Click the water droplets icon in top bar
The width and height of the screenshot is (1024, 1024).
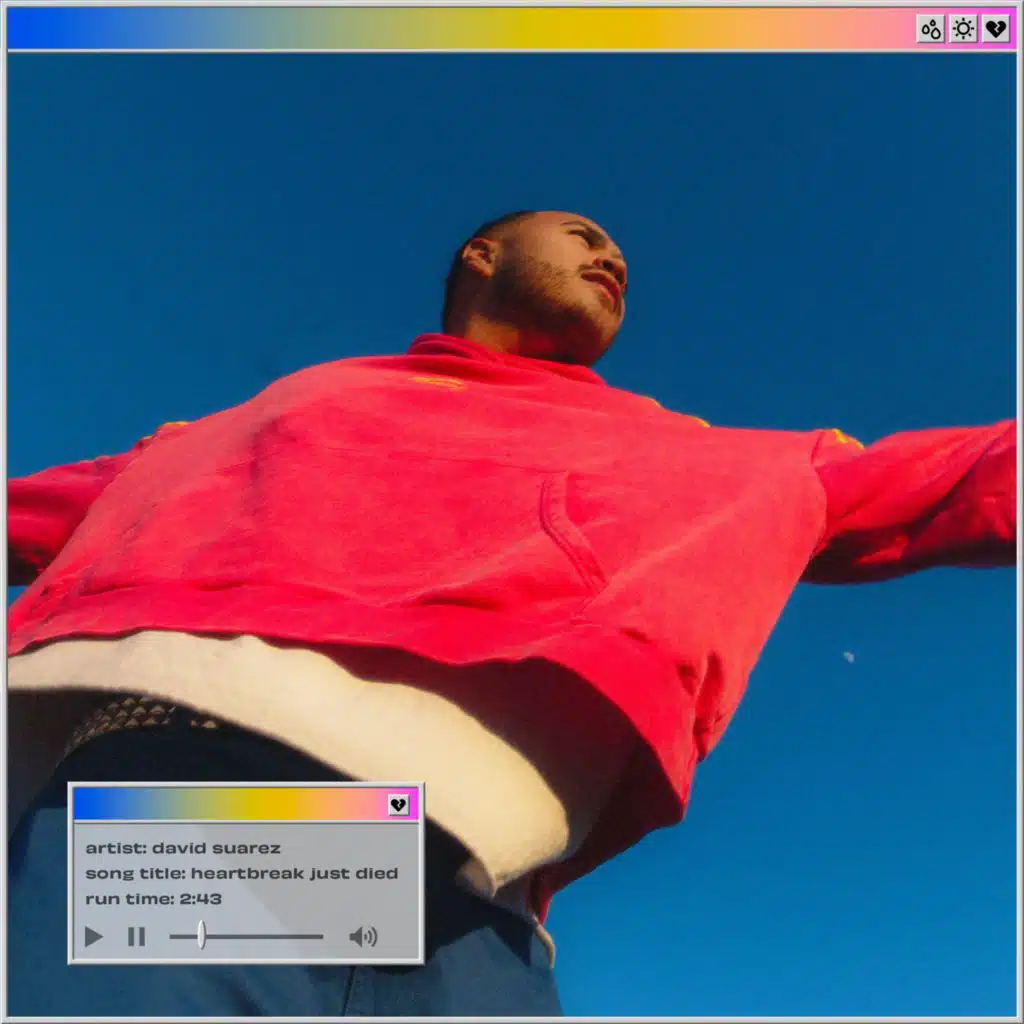(931, 29)
